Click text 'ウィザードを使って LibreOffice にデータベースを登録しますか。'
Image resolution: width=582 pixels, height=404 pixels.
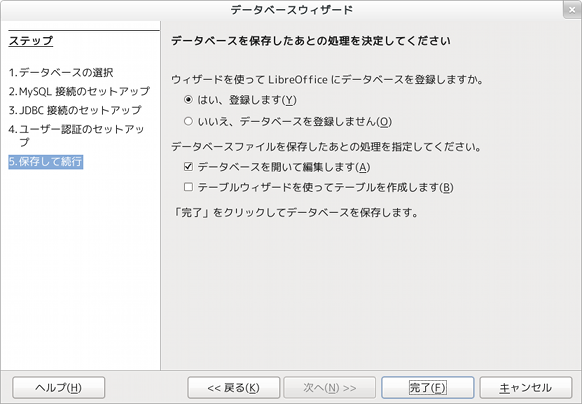coord(327,79)
